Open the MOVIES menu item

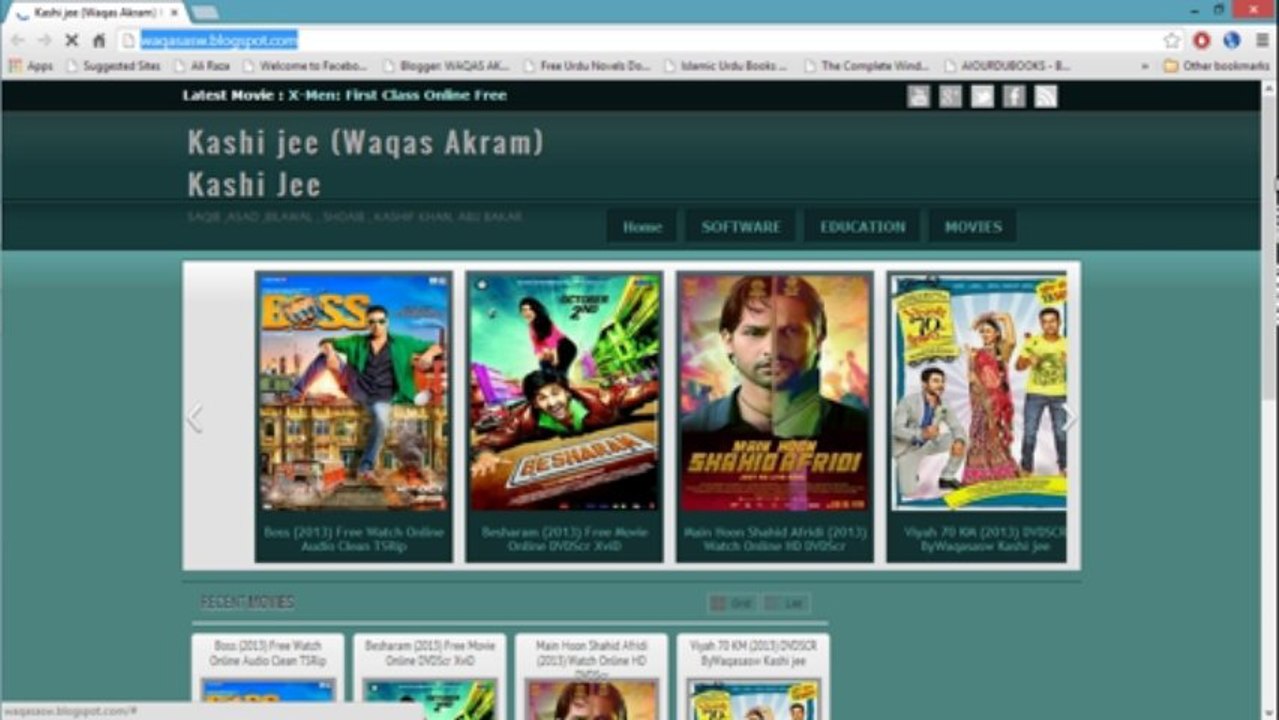[x=973, y=227]
